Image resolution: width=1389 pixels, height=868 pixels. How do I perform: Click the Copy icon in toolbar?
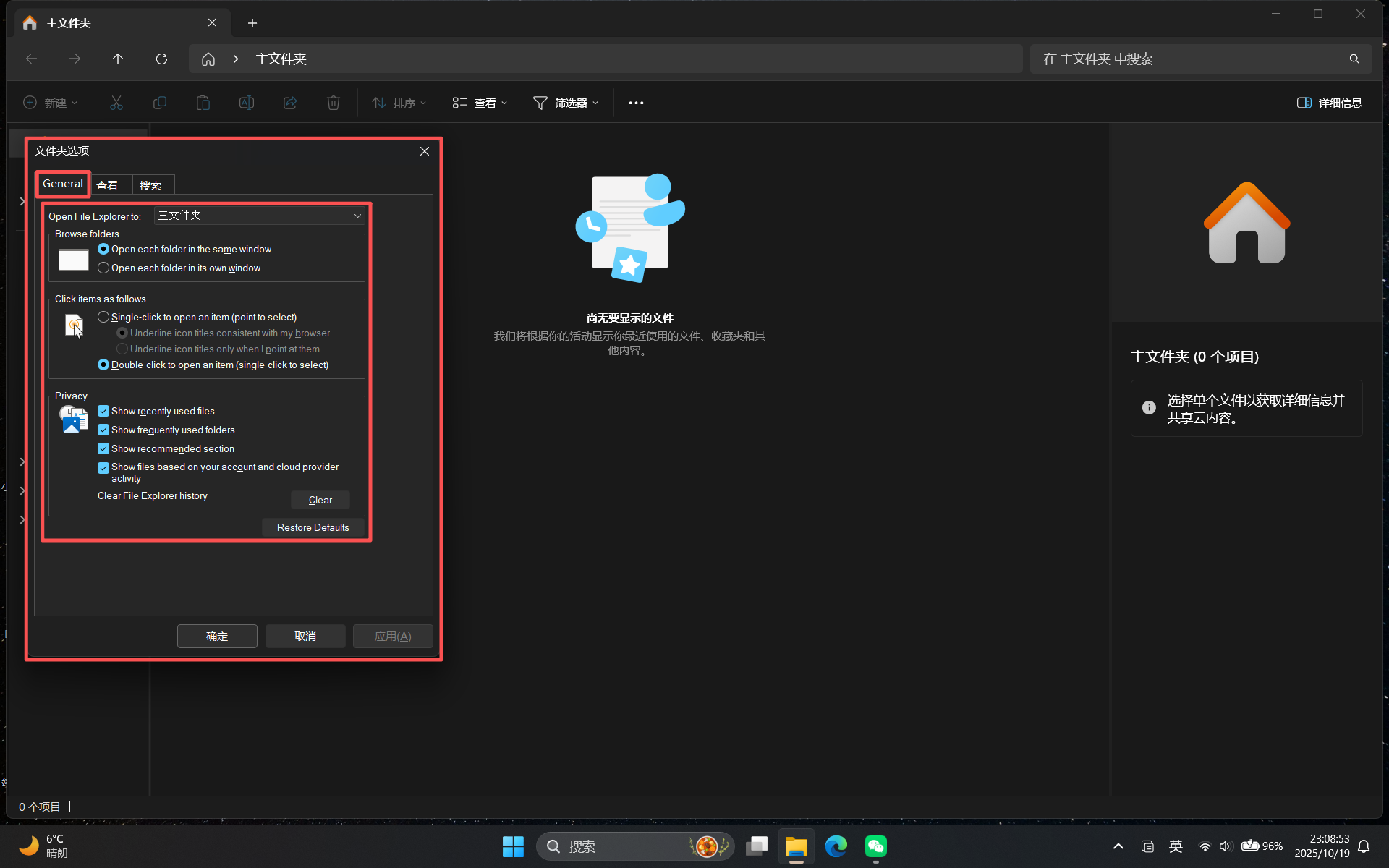click(160, 103)
